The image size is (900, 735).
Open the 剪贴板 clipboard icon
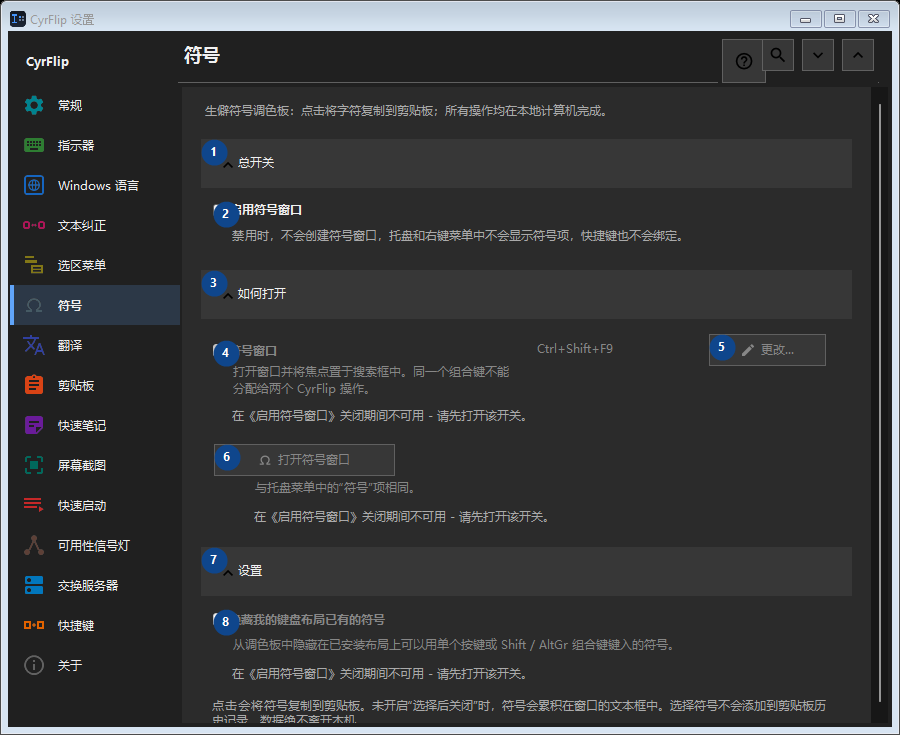pos(34,385)
